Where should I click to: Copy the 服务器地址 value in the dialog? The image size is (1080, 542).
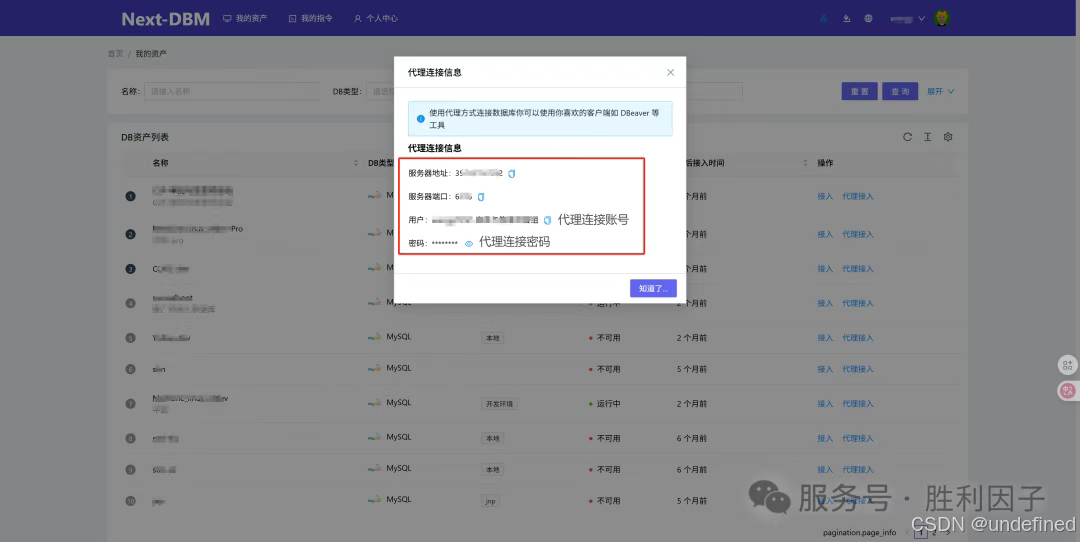512,174
